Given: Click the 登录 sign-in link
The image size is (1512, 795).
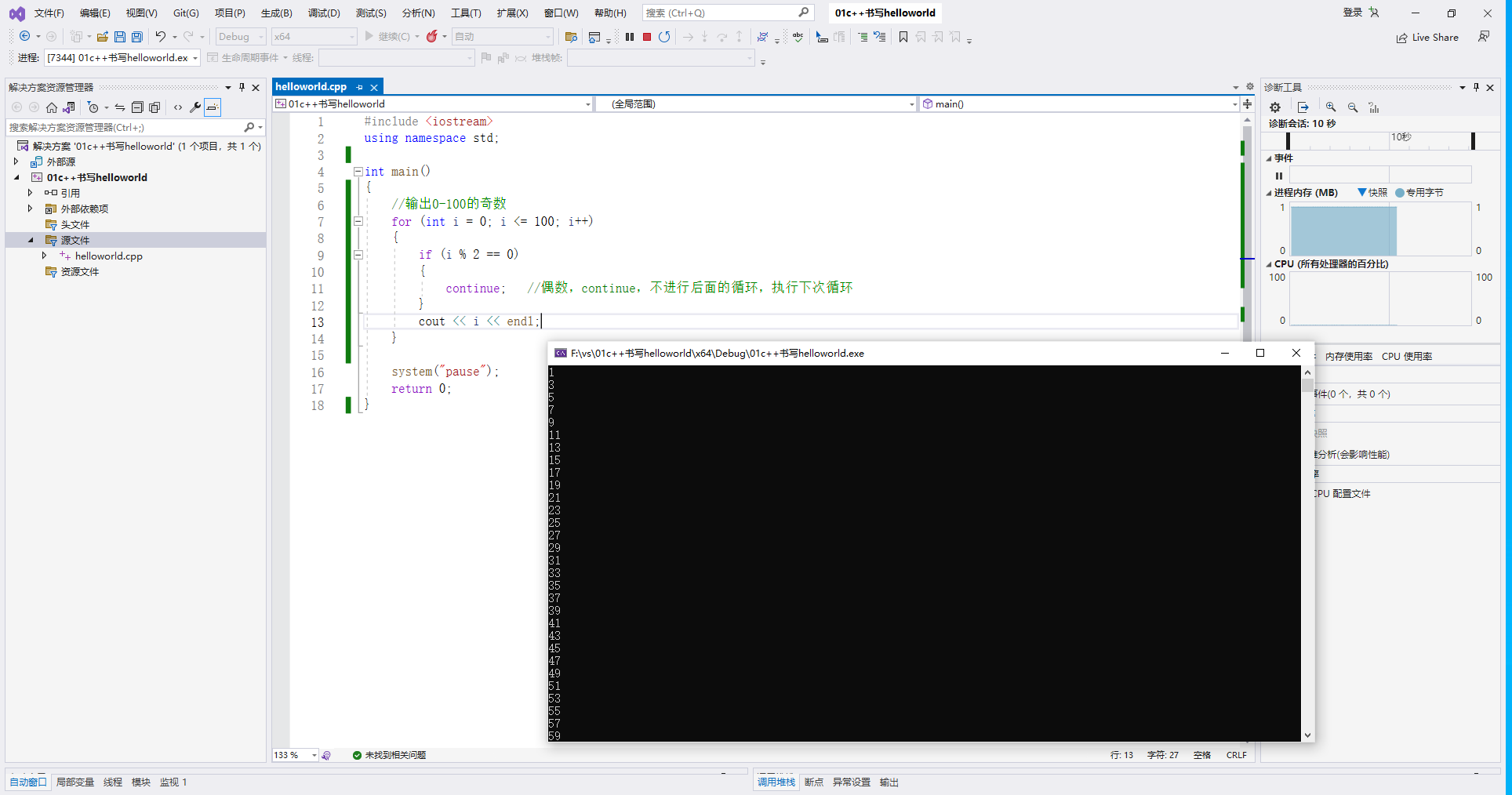Looking at the screenshot, I should [1353, 13].
